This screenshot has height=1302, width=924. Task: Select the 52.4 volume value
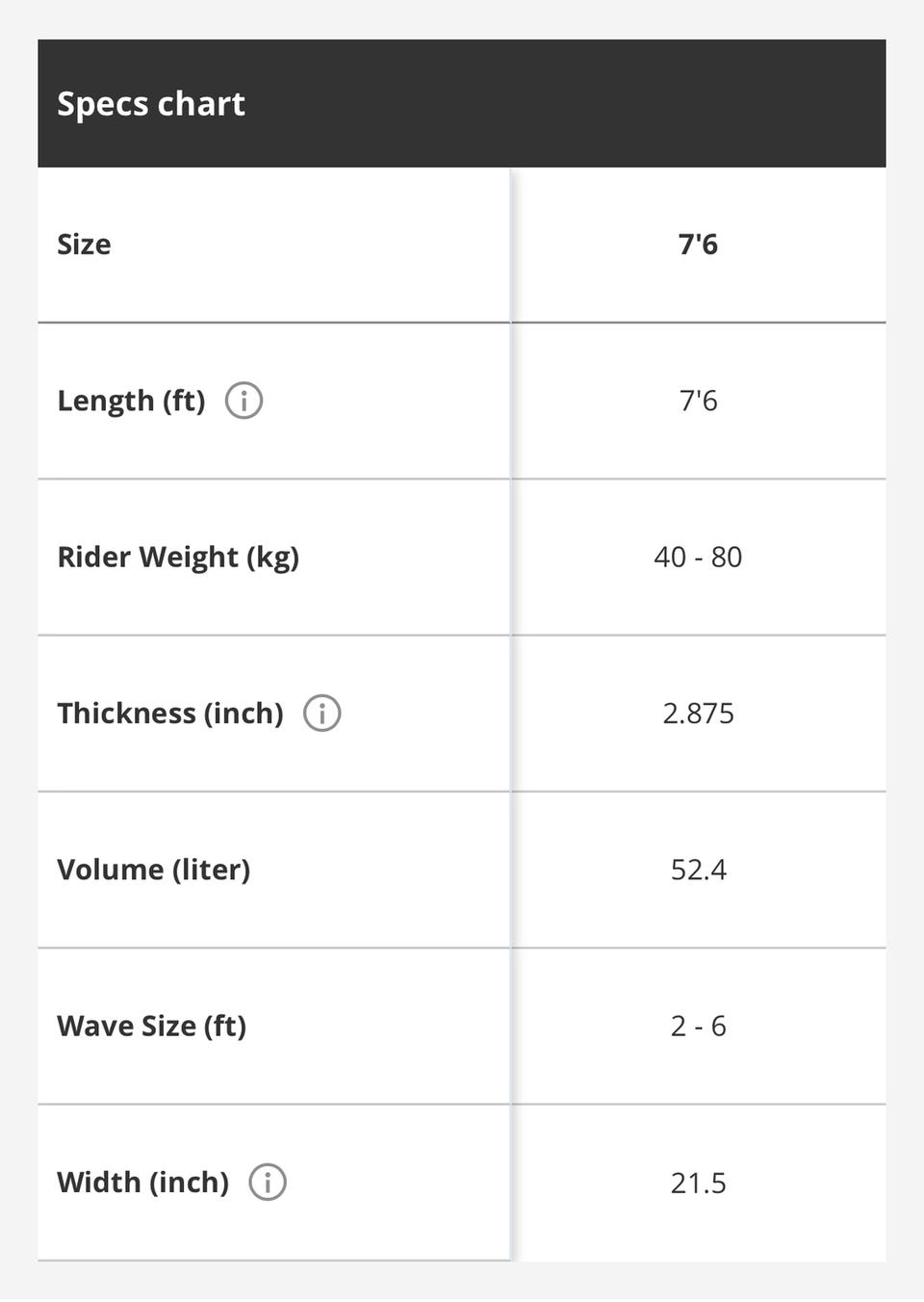[698, 870]
